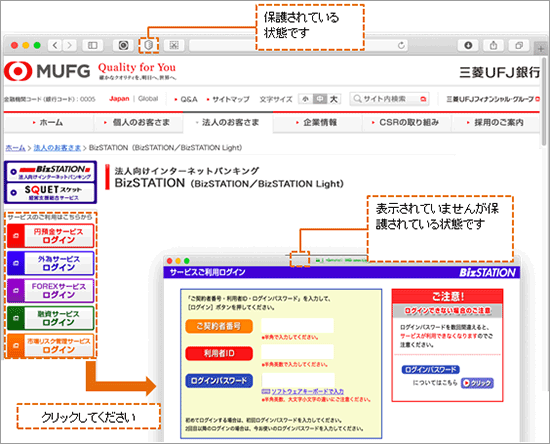
Task: Click the ご契約者番号 input field
Action: coord(297,326)
